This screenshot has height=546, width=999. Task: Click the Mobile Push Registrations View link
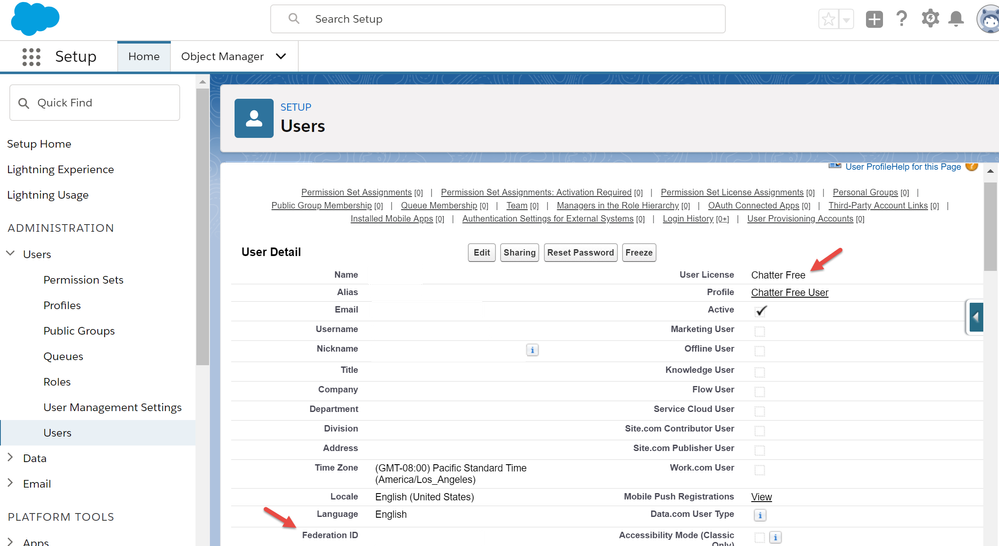[x=761, y=497]
